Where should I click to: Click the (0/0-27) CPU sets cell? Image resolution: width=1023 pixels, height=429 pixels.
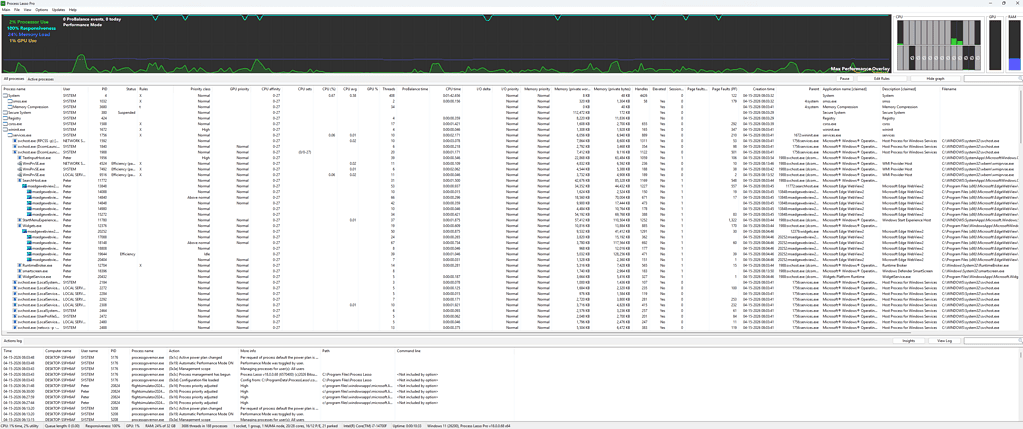click(x=305, y=152)
